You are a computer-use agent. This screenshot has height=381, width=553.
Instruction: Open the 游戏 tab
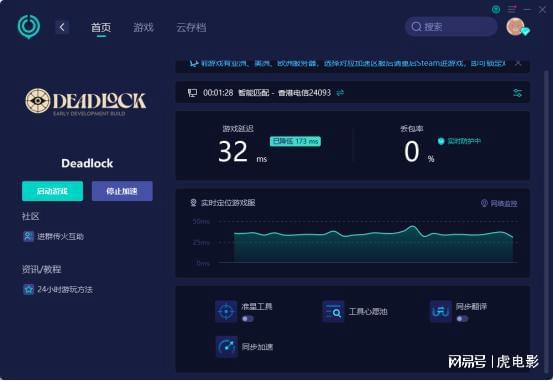[x=143, y=28]
